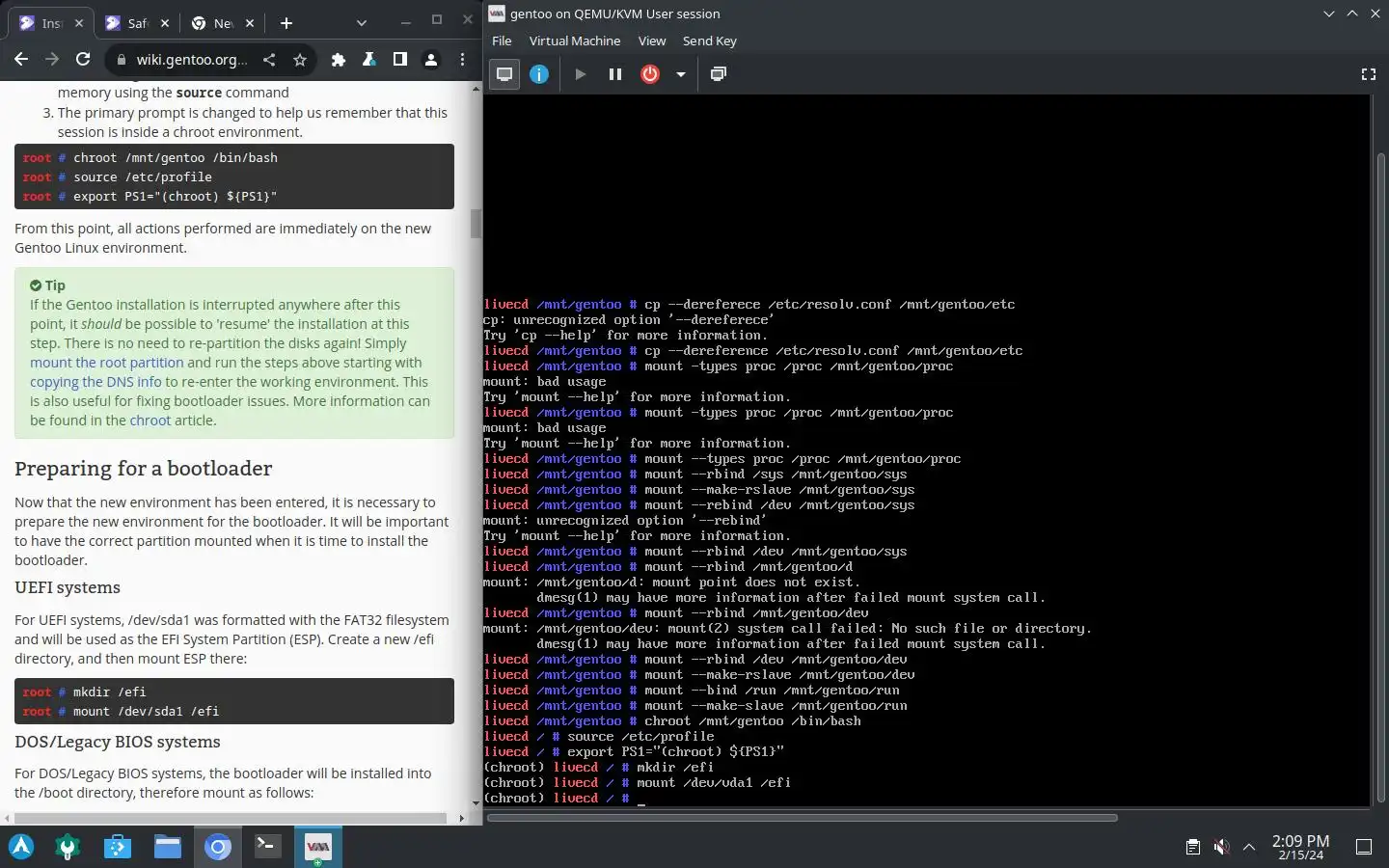Open the clipboard tray icon
Viewport: 1389px width, 868px height.
1193,847
